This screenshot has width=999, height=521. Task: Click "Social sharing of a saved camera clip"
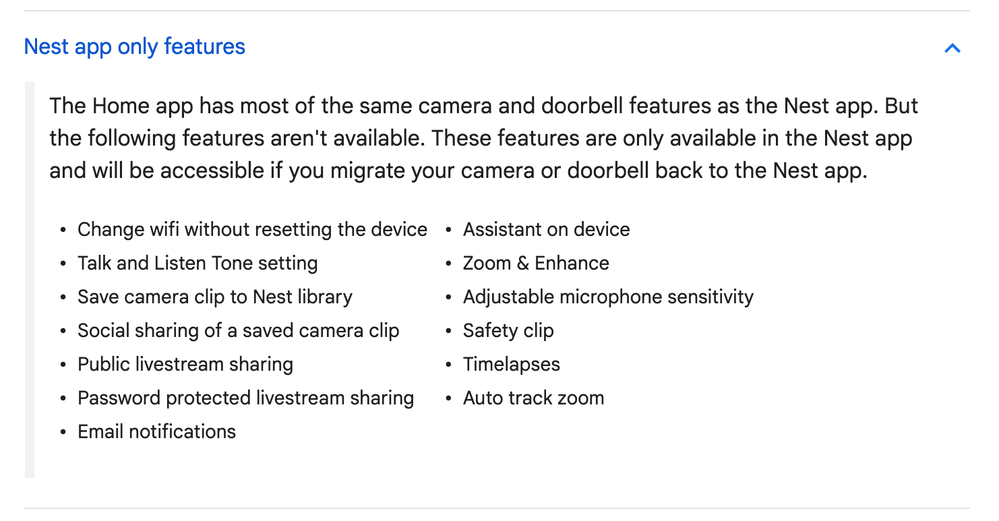[238, 331]
